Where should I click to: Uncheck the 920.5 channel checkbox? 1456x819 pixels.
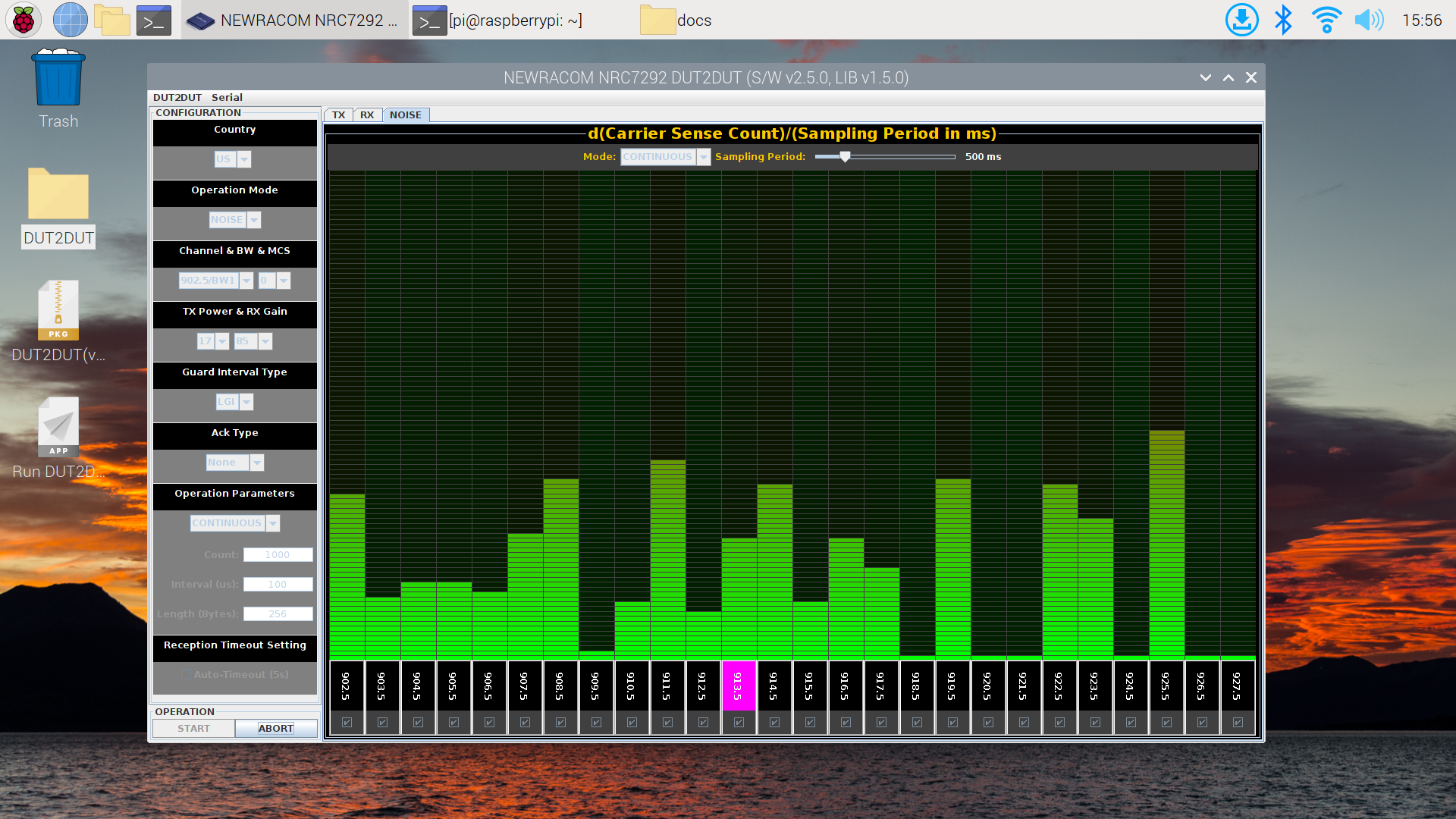click(988, 723)
